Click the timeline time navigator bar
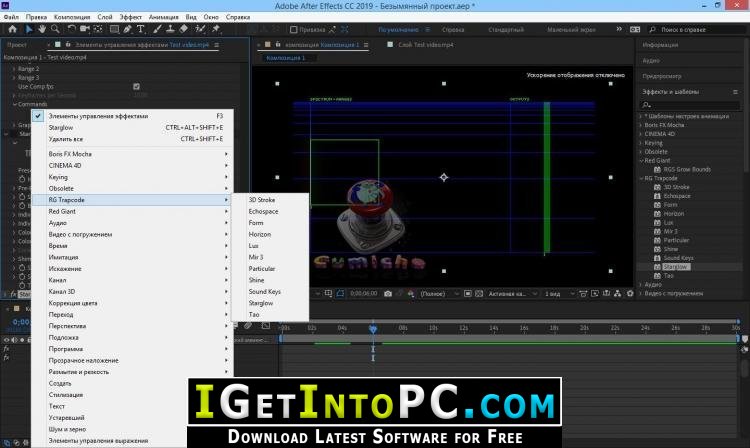Image resolution: width=750 pixels, height=448 pixels. 510,322
